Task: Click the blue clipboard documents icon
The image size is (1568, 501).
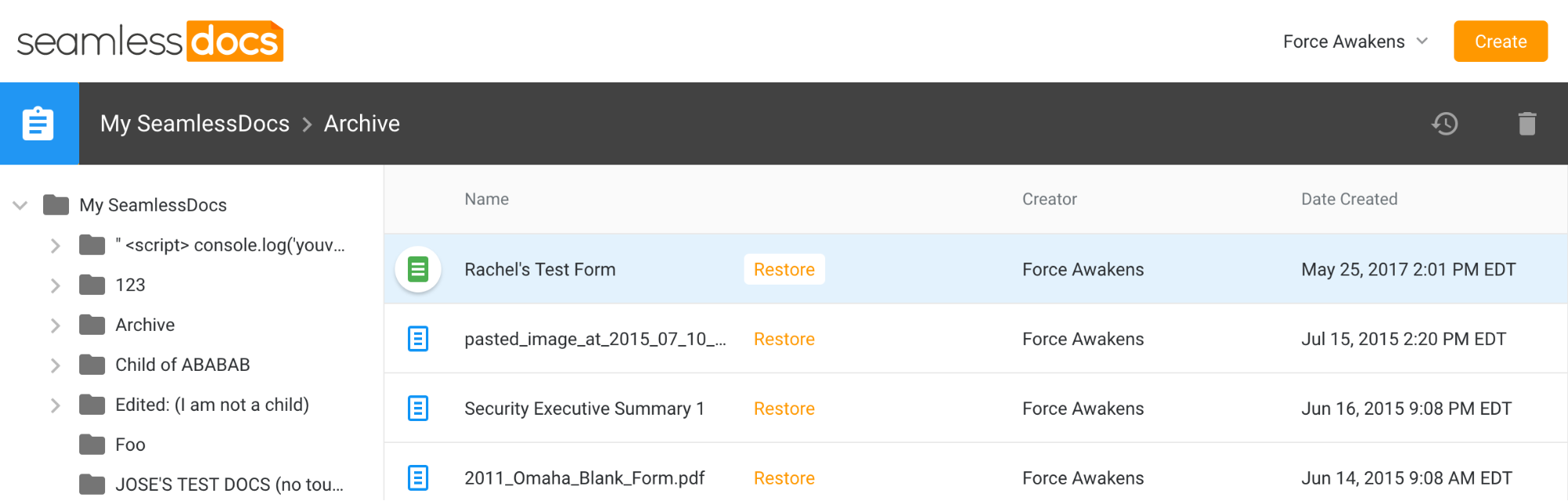Action: click(x=38, y=123)
